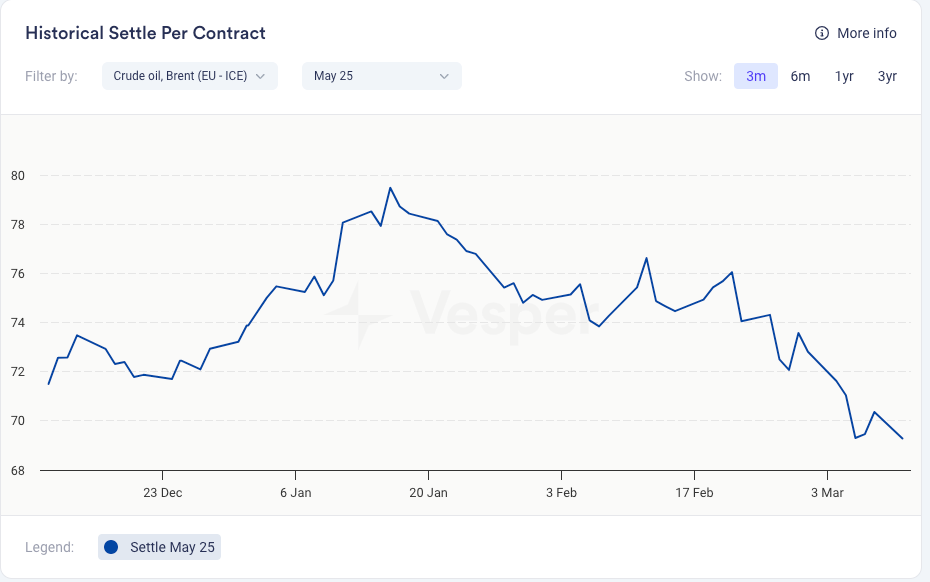Switch to the 6m time range
This screenshot has width=930, height=582.
pyautogui.click(x=800, y=76)
